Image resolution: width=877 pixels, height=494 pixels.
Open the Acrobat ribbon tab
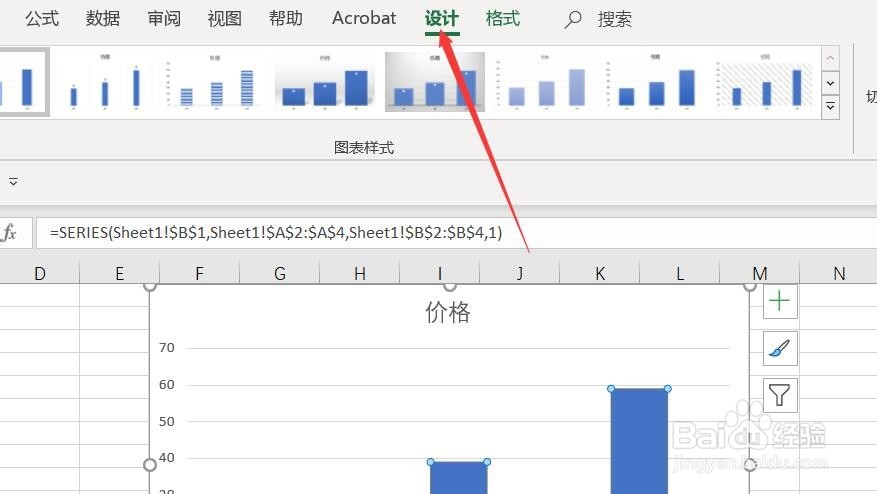pos(364,18)
